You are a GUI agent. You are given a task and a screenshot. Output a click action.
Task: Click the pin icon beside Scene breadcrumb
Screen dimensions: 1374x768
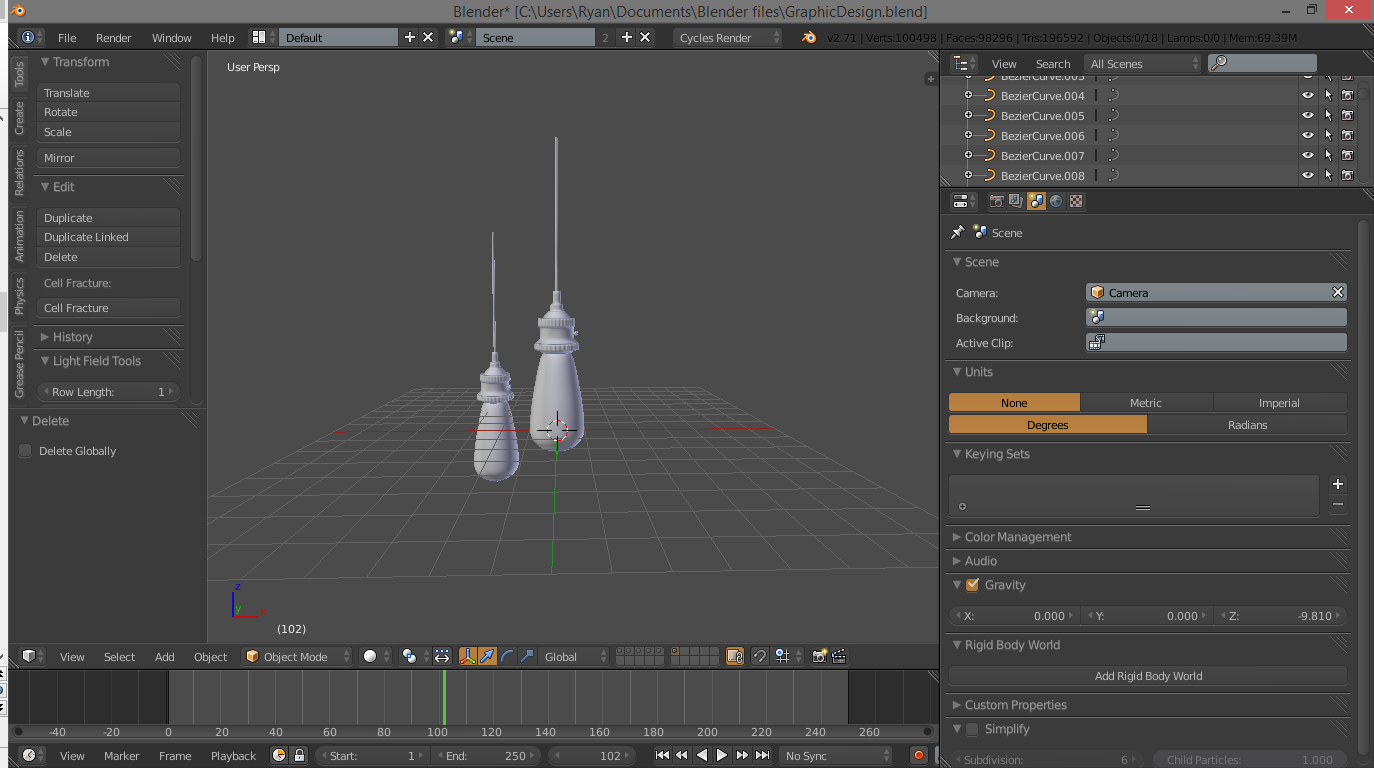click(x=957, y=232)
